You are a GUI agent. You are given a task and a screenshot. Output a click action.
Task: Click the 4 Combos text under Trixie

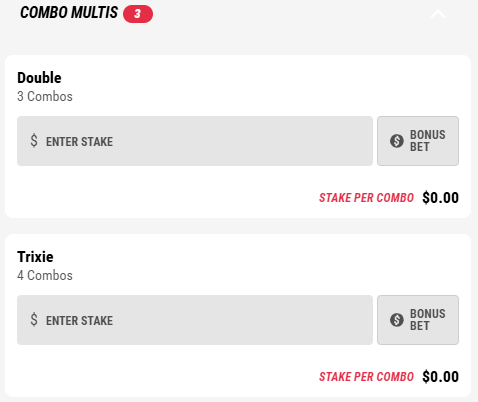[x=45, y=275]
